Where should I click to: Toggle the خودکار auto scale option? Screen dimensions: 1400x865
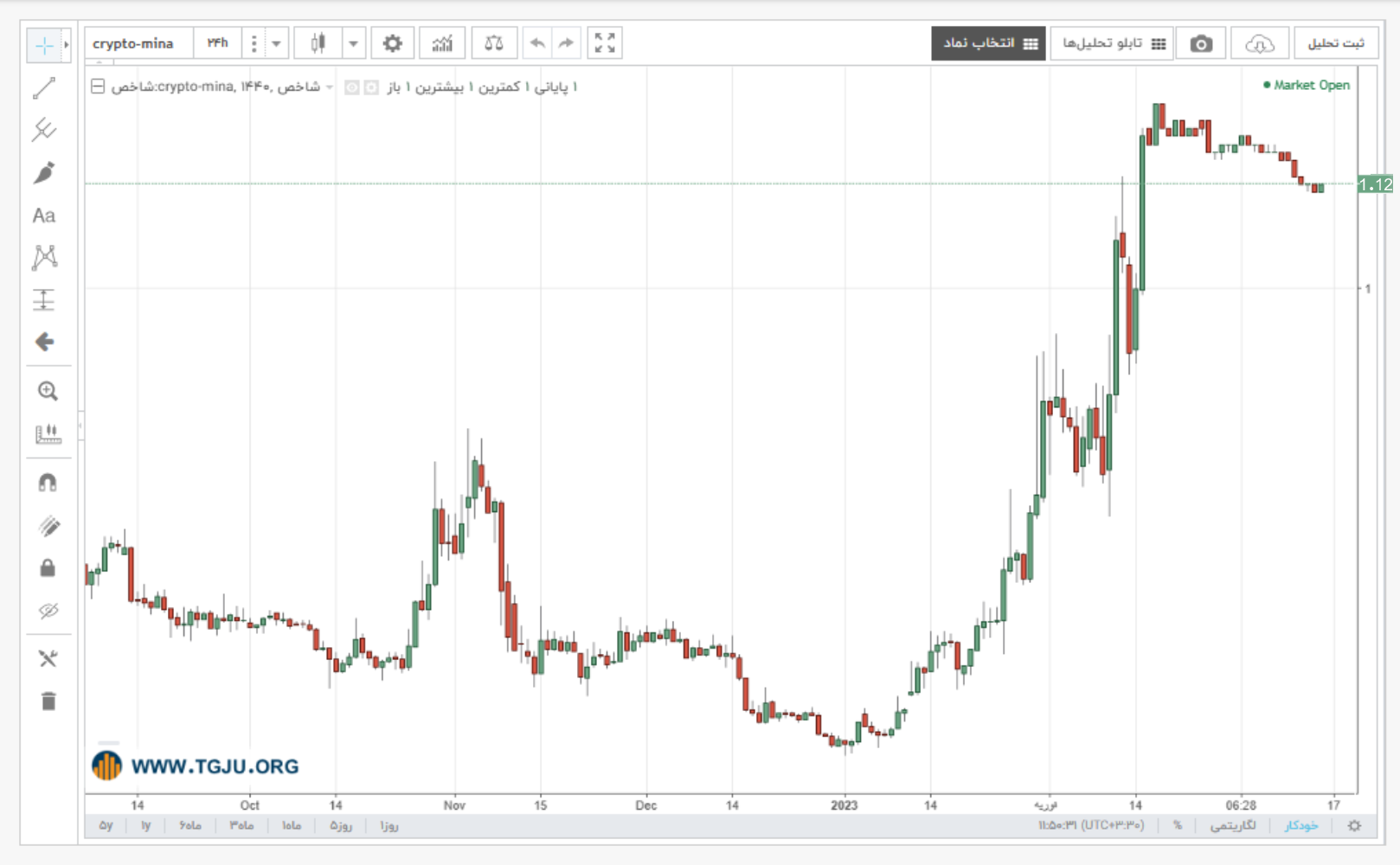click(1301, 826)
